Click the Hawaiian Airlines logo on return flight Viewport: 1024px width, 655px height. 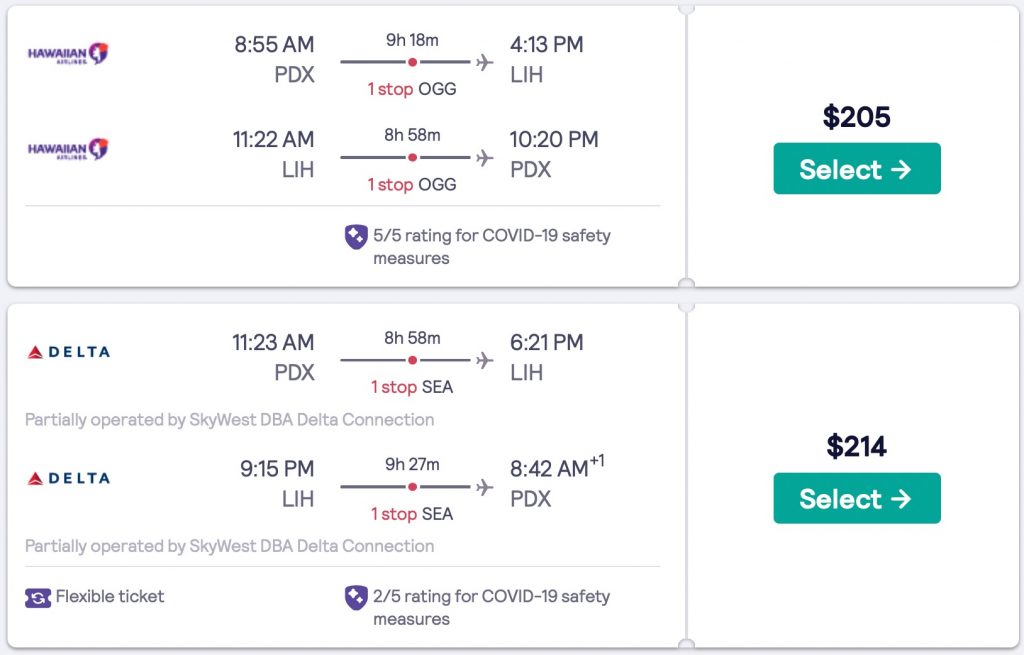68,149
